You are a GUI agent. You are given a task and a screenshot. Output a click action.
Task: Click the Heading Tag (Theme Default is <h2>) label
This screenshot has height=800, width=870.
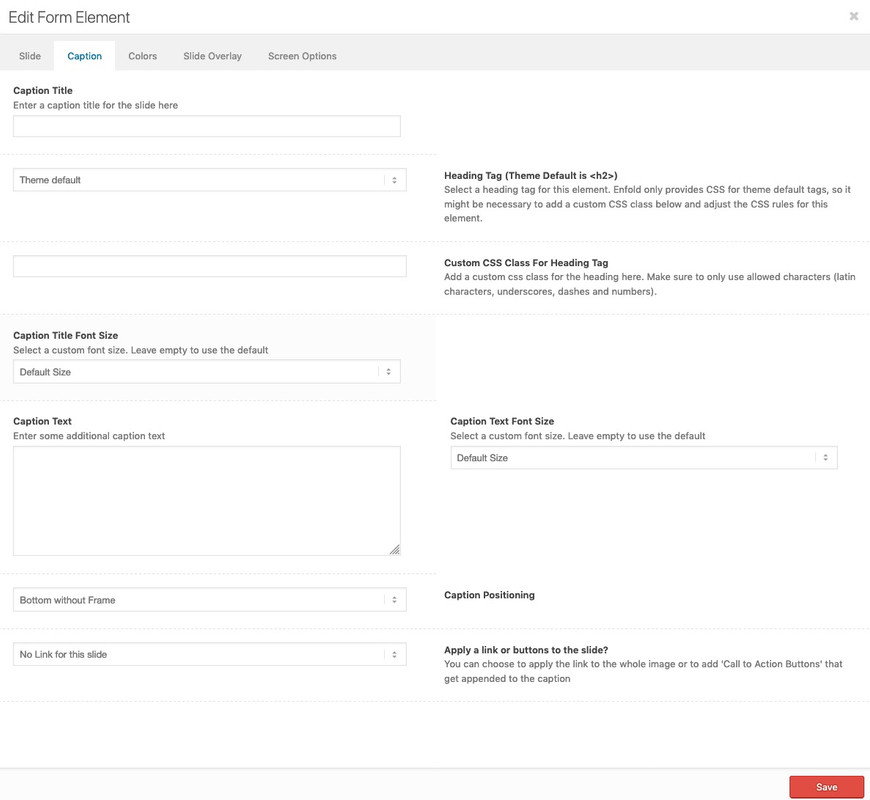(530, 175)
